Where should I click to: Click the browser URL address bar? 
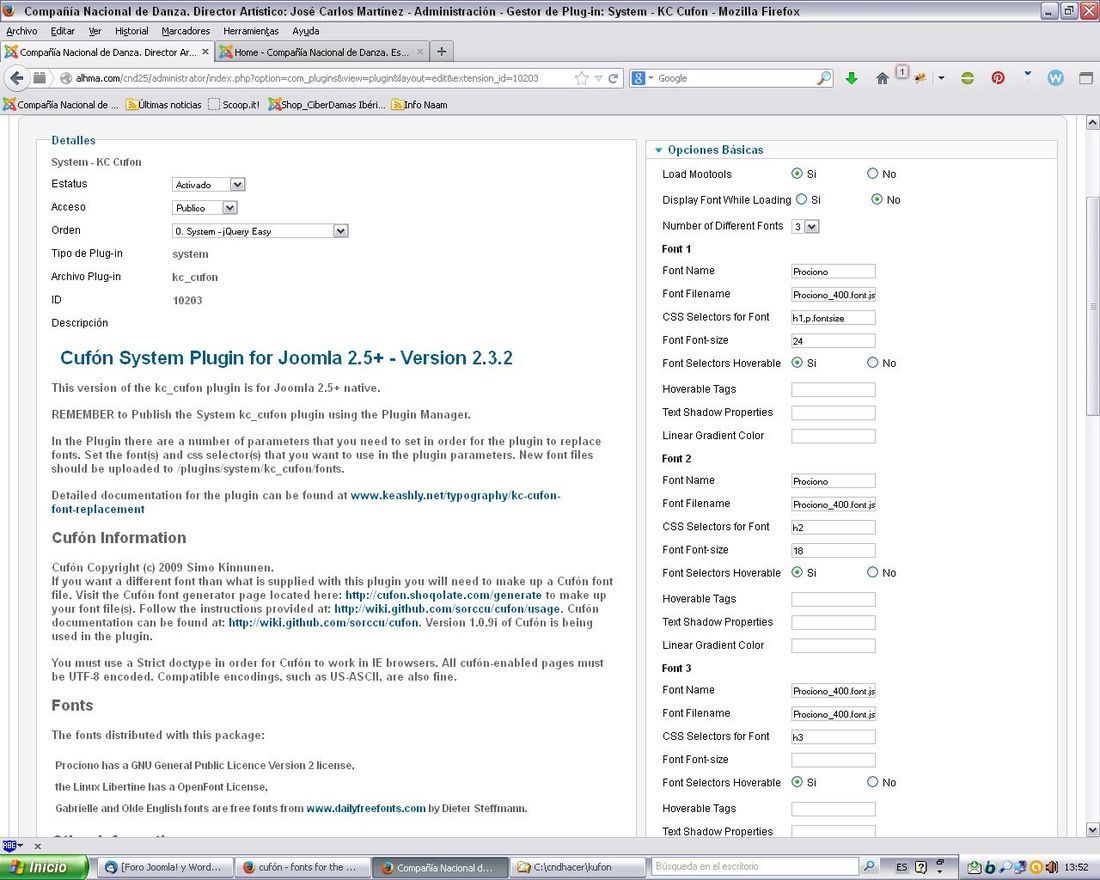coord(323,79)
